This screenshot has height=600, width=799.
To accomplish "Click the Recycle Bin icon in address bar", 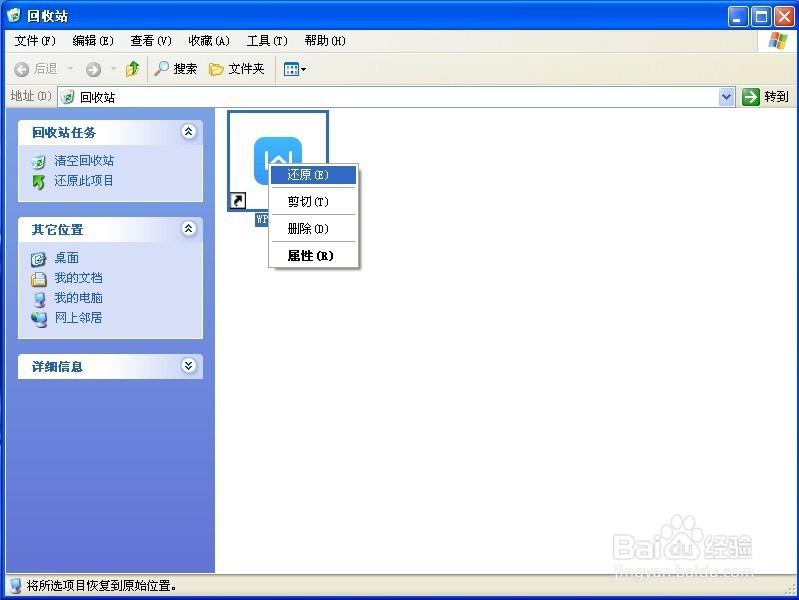I will tap(67, 97).
